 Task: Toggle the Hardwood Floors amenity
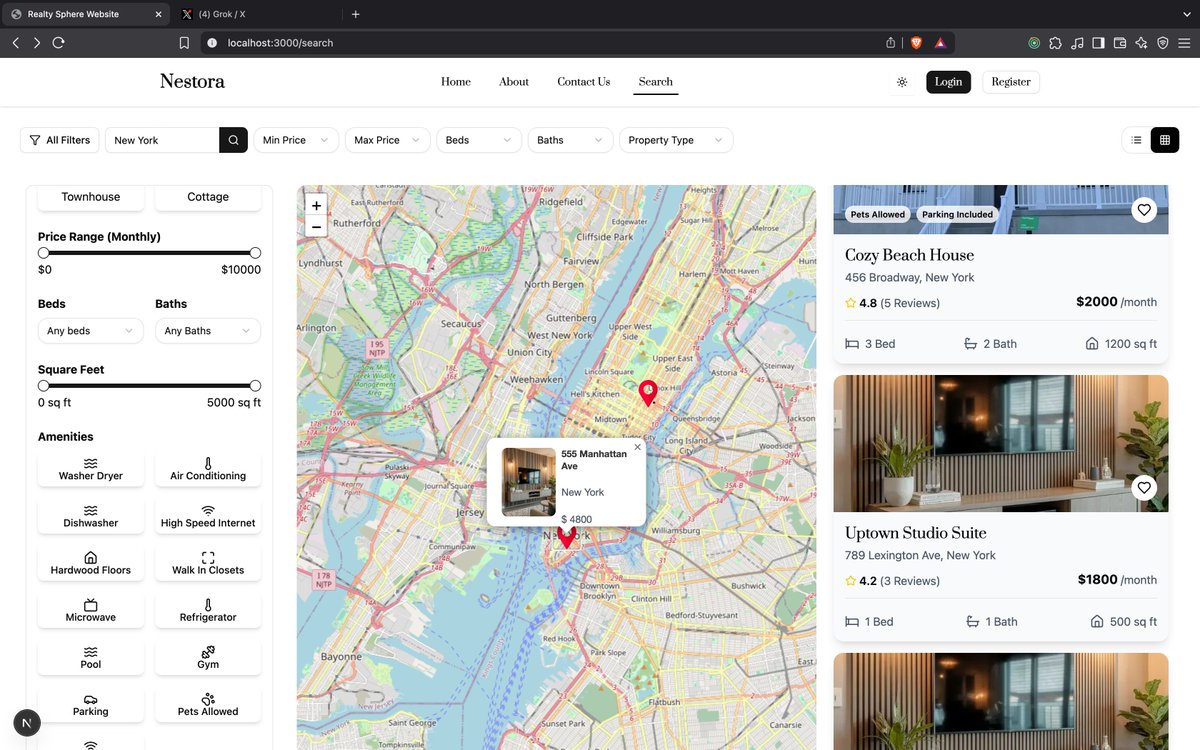(91, 564)
